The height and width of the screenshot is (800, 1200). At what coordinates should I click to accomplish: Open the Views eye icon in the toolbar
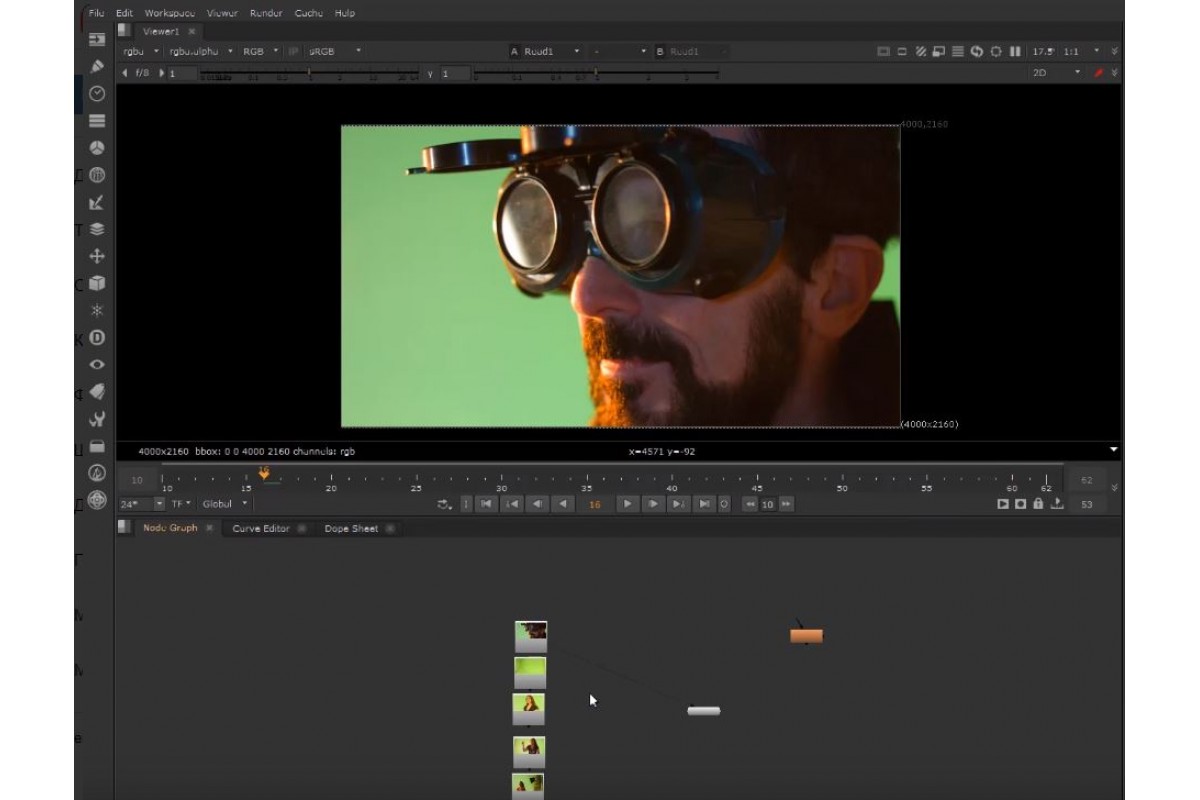[95, 366]
